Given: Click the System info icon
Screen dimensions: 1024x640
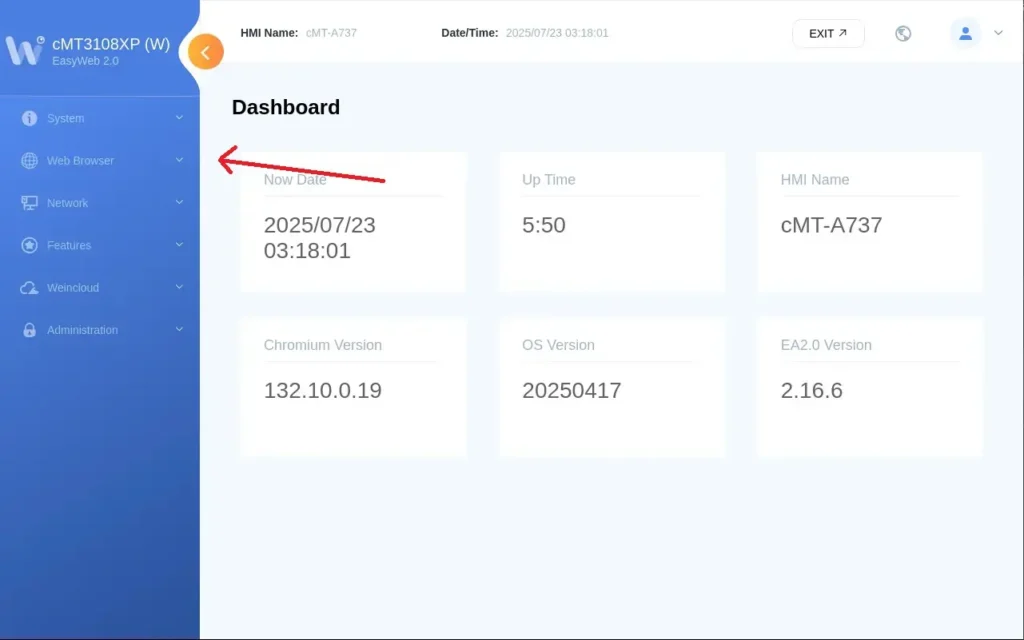Looking at the screenshot, I should coord(29,118).
